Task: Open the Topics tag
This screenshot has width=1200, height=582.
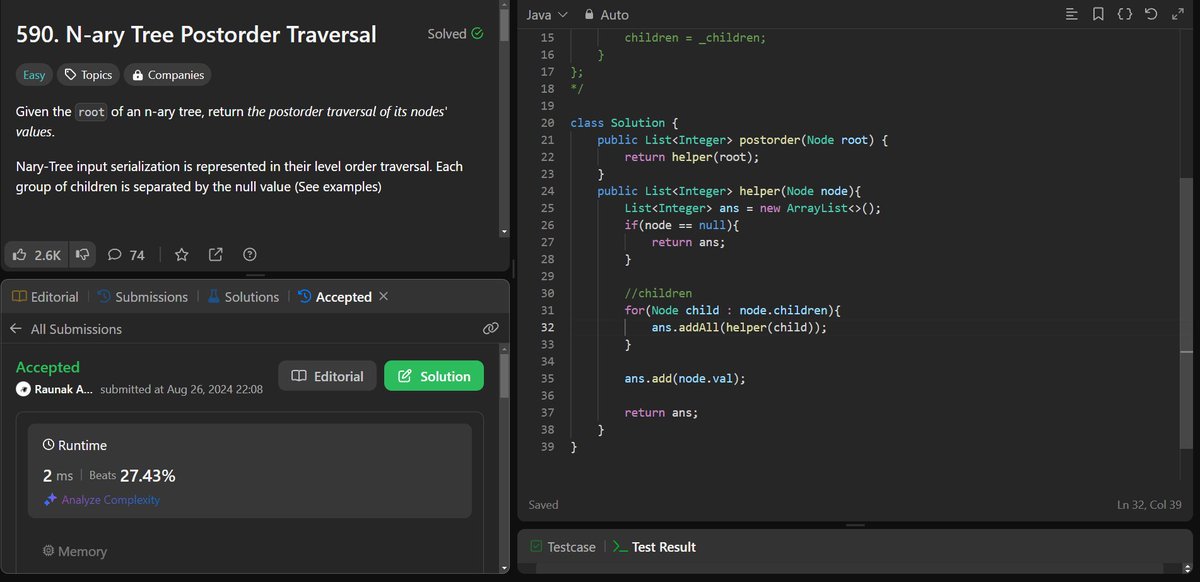Action: pyautogui.click(x=88, y=75)
